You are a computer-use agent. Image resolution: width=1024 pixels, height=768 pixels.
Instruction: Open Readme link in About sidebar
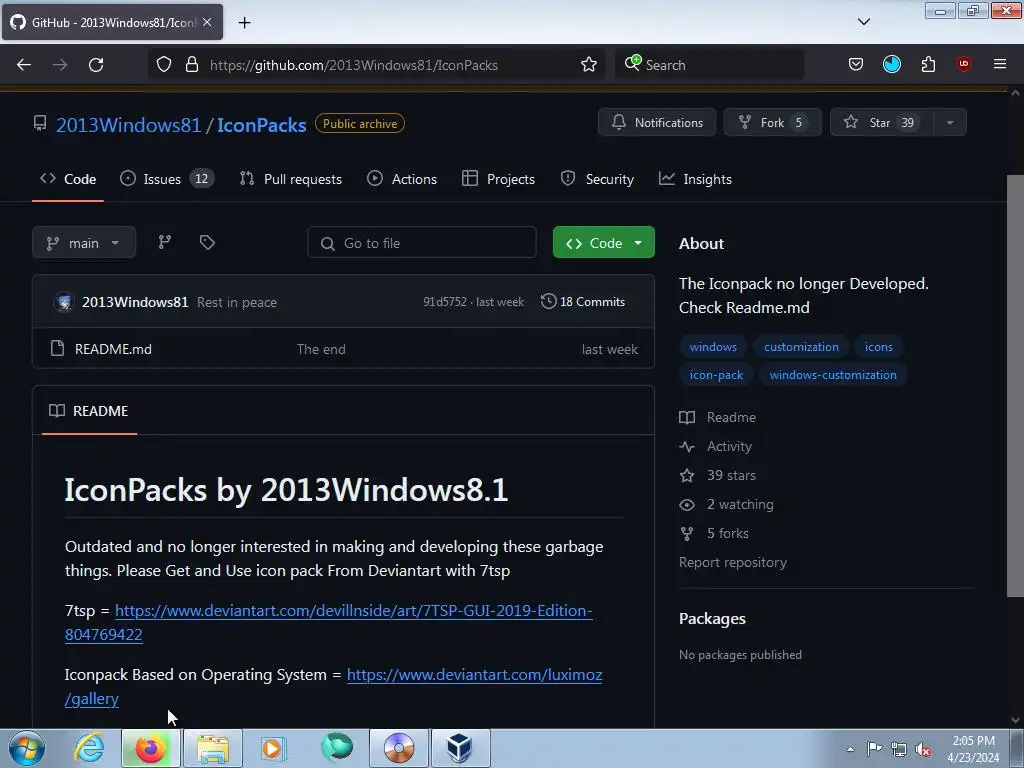coord(718,417)
